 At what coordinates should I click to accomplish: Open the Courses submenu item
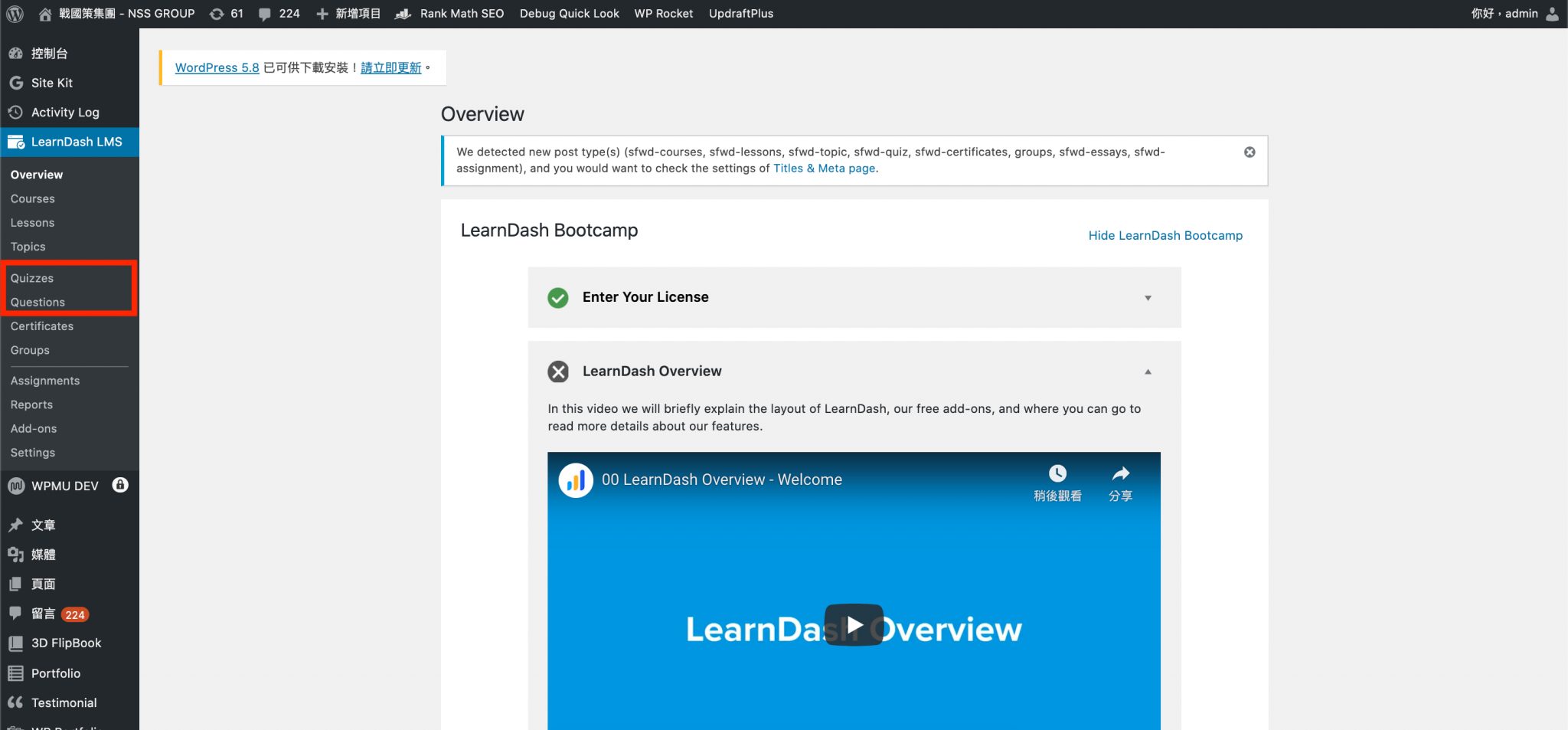33,198
